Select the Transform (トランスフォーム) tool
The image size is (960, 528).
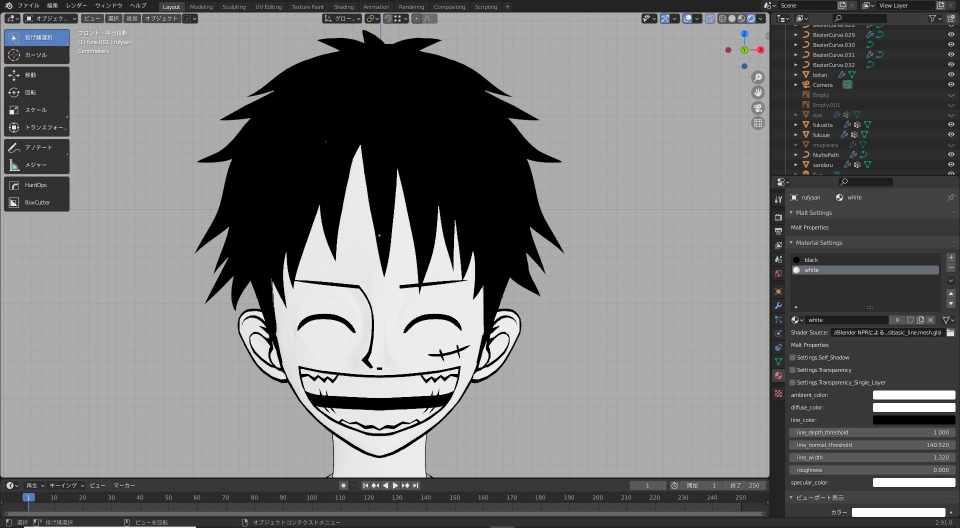37,127
